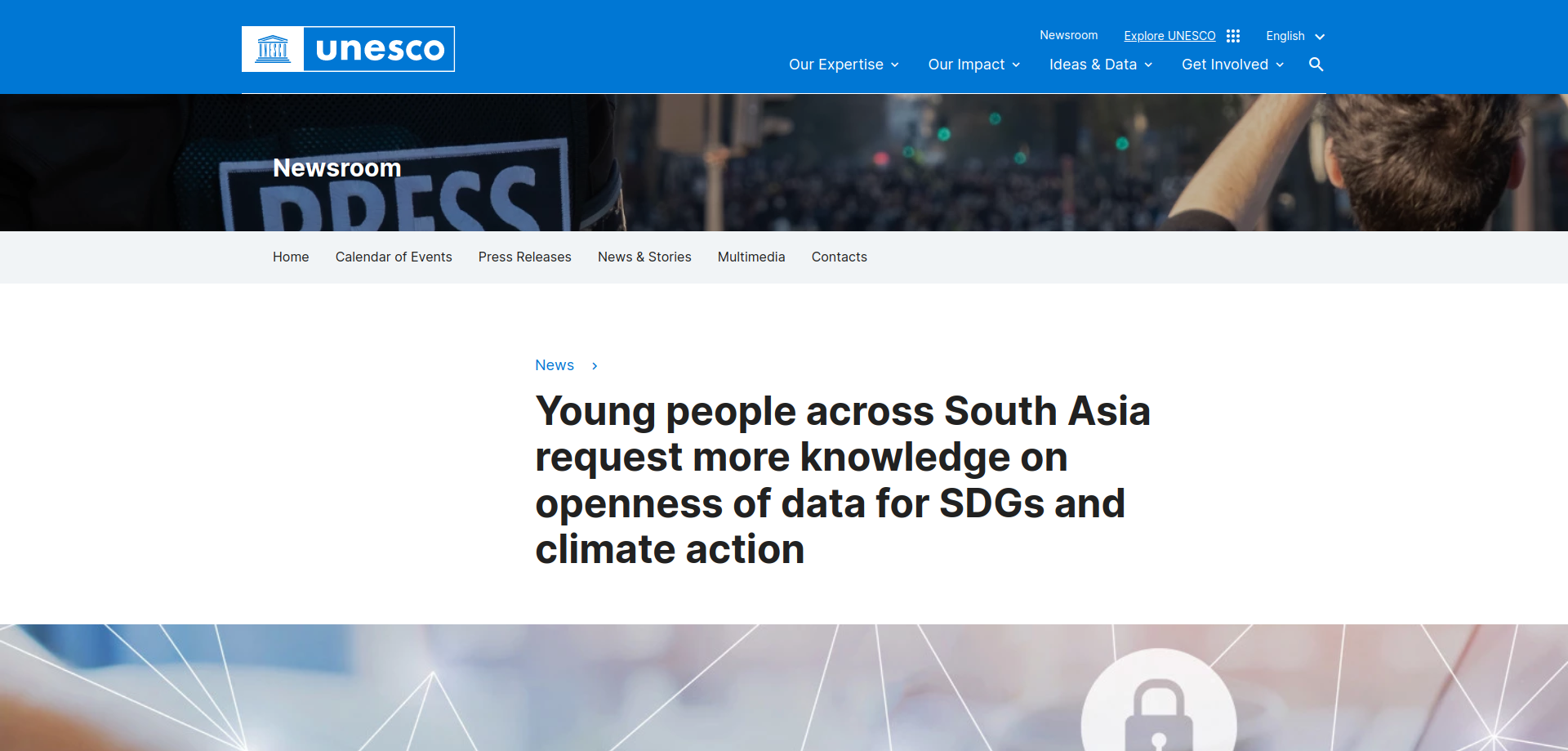Open the Multimedia tab
Image resolution: width=1568 pixels, height=751 pixels.
tap(751, 257)
